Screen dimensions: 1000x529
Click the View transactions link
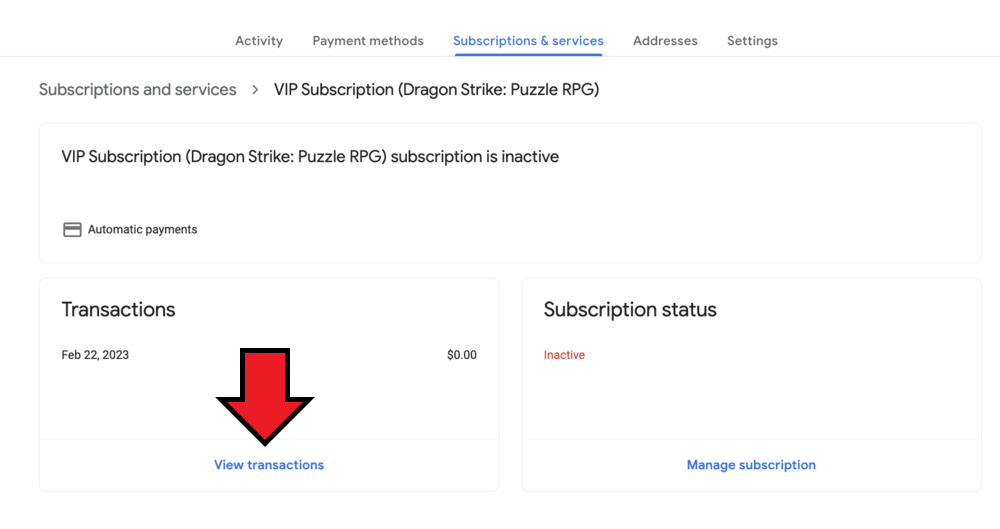[x=269, y=465]
